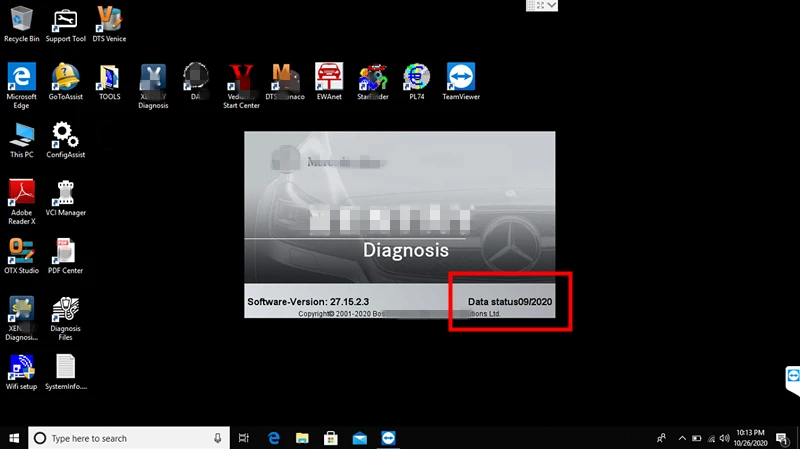This screenshot has height=449, width=800.
Task: Expand the remote session toolbar chevron
Action: [552, 5]
